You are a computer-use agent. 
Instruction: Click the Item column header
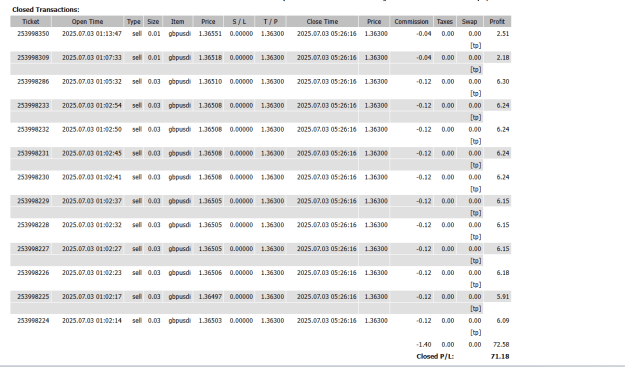click(178, 22)
